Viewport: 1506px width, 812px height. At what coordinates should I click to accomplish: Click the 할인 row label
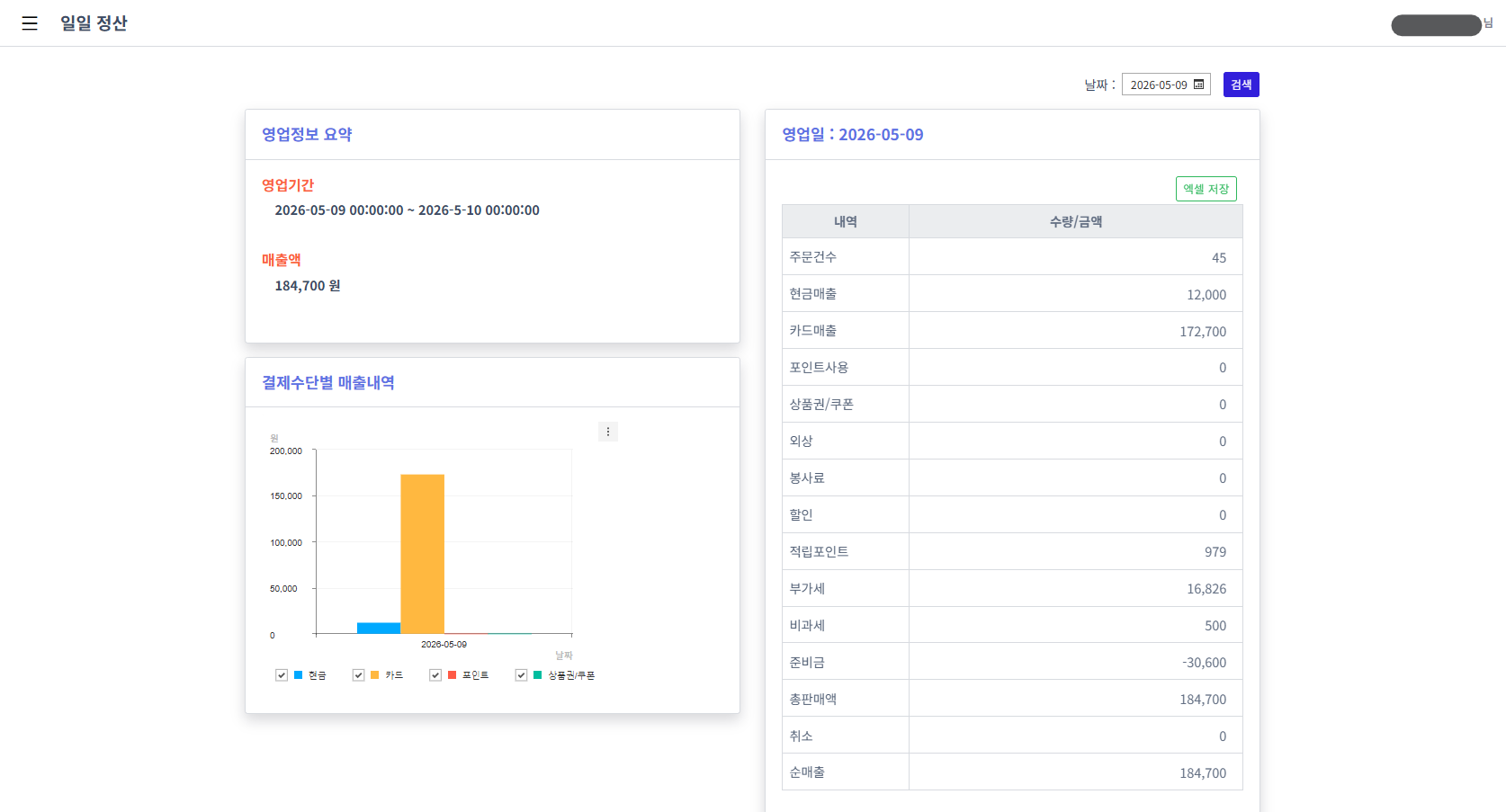[801, 515]
